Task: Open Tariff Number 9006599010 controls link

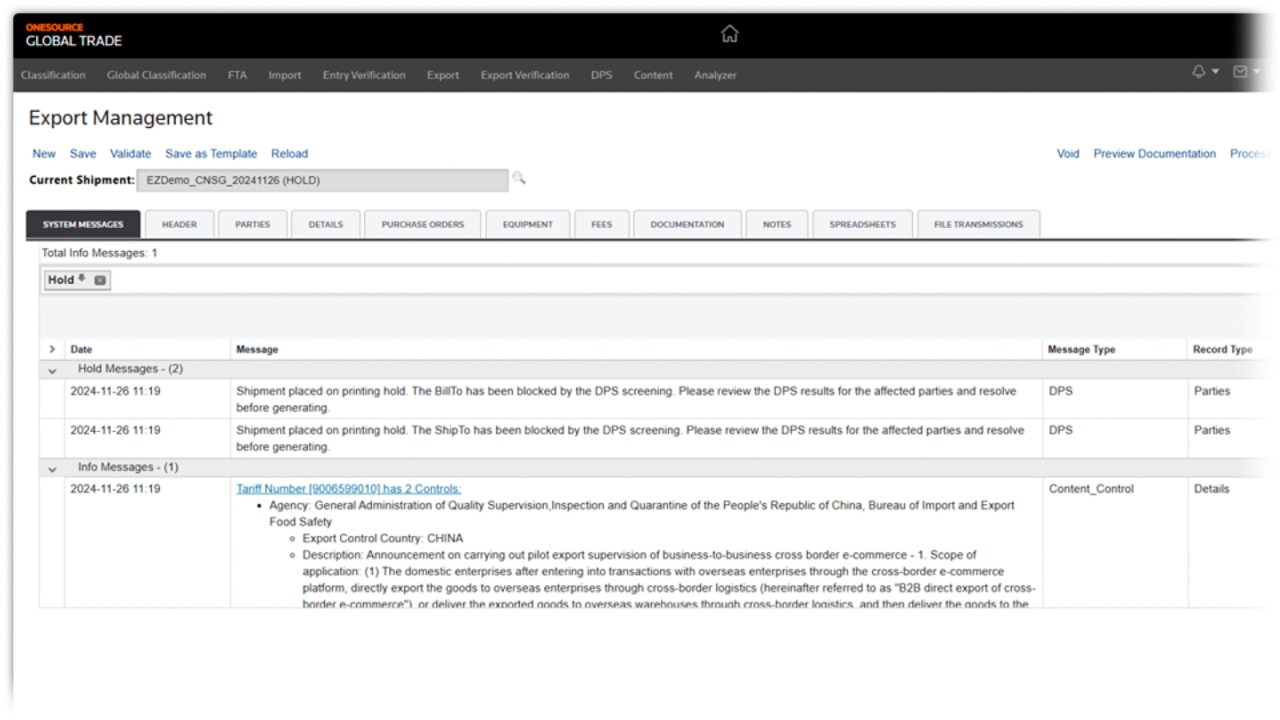Action: pyautogui.click(x=348, y=489)
